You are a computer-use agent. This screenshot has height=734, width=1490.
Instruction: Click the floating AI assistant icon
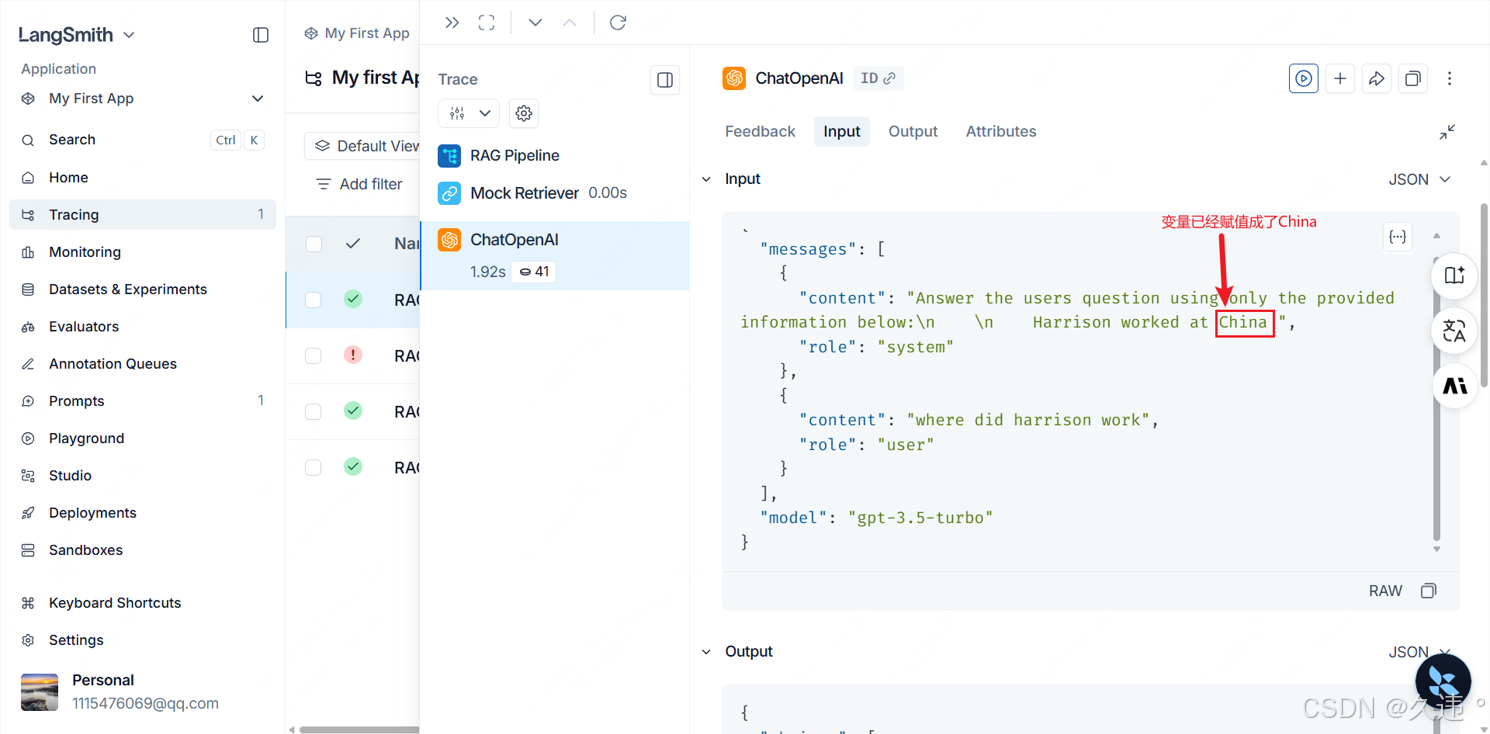coord(1454,385)
